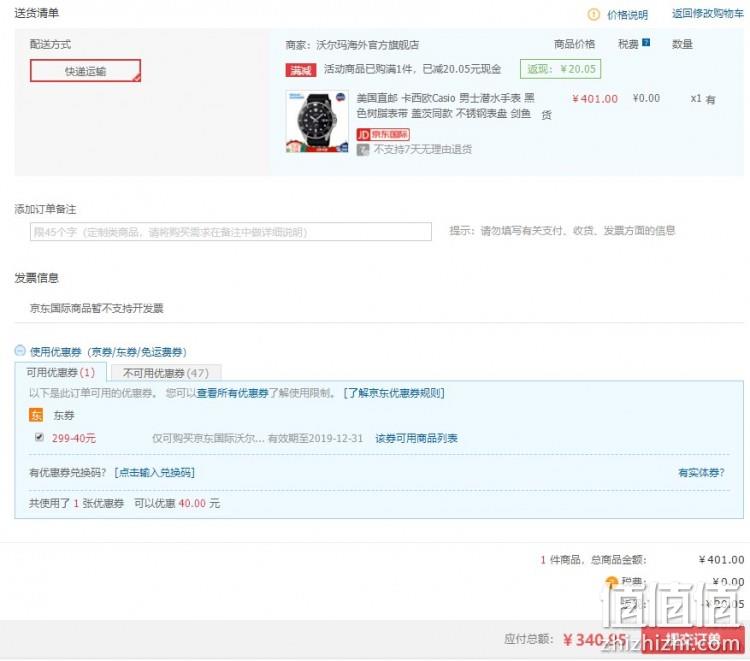This screenshot has height=661, width=750.
Task: Click the no 7-day return icon
Action: tap(363, 150)
